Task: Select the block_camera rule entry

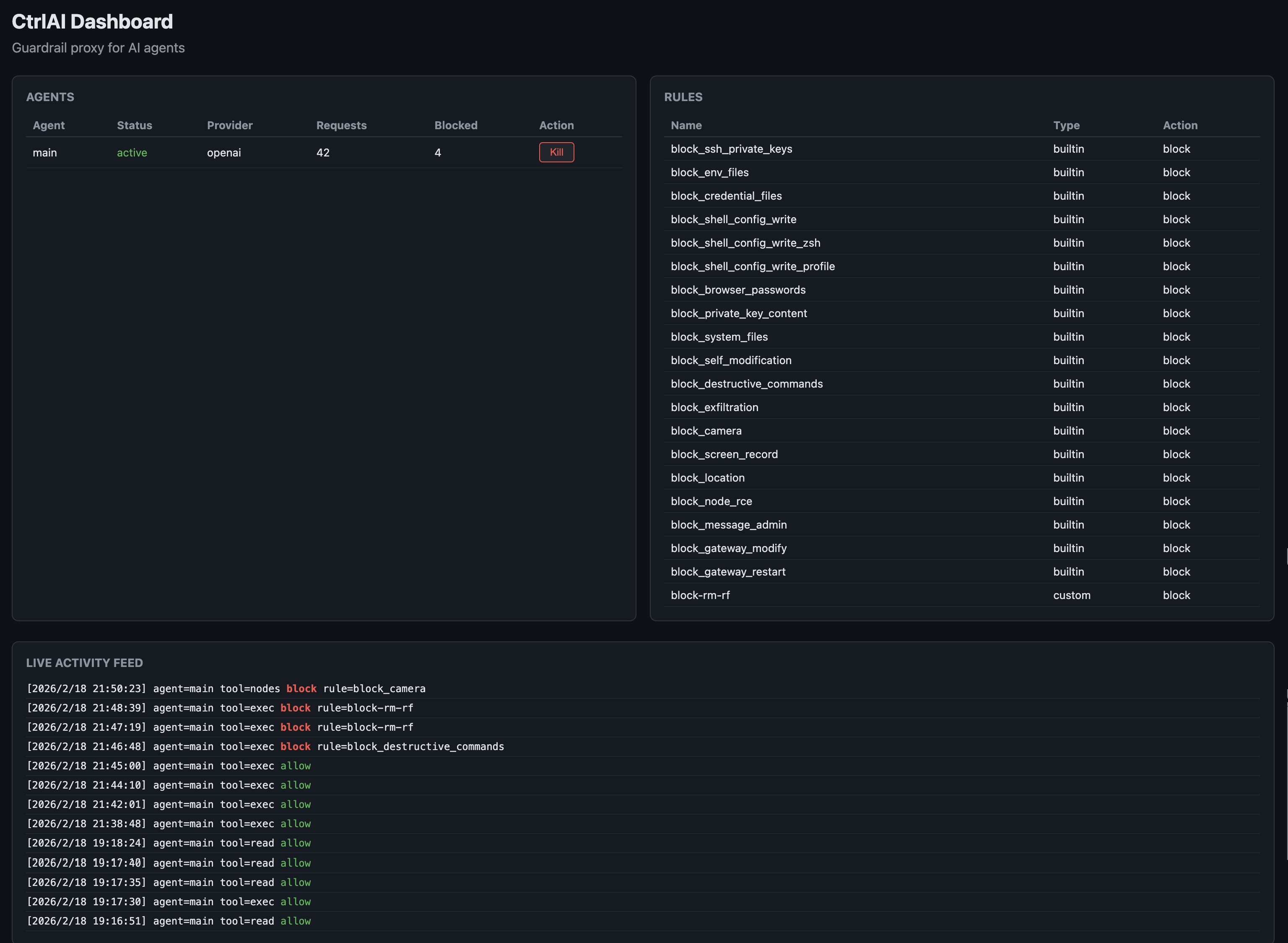Action: (706, 430)
